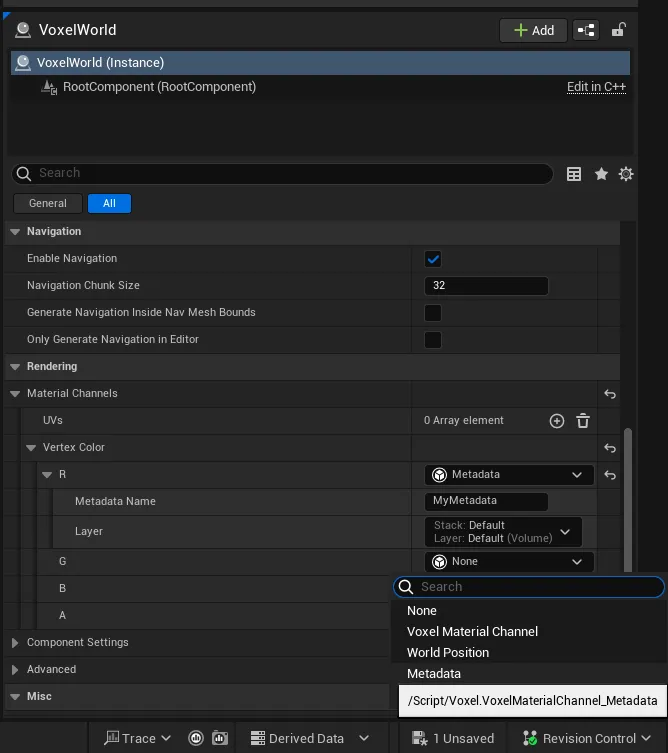668x753 pixels.
Task: Check Only Generate Navigation in Editor
Action: (433, 340)
